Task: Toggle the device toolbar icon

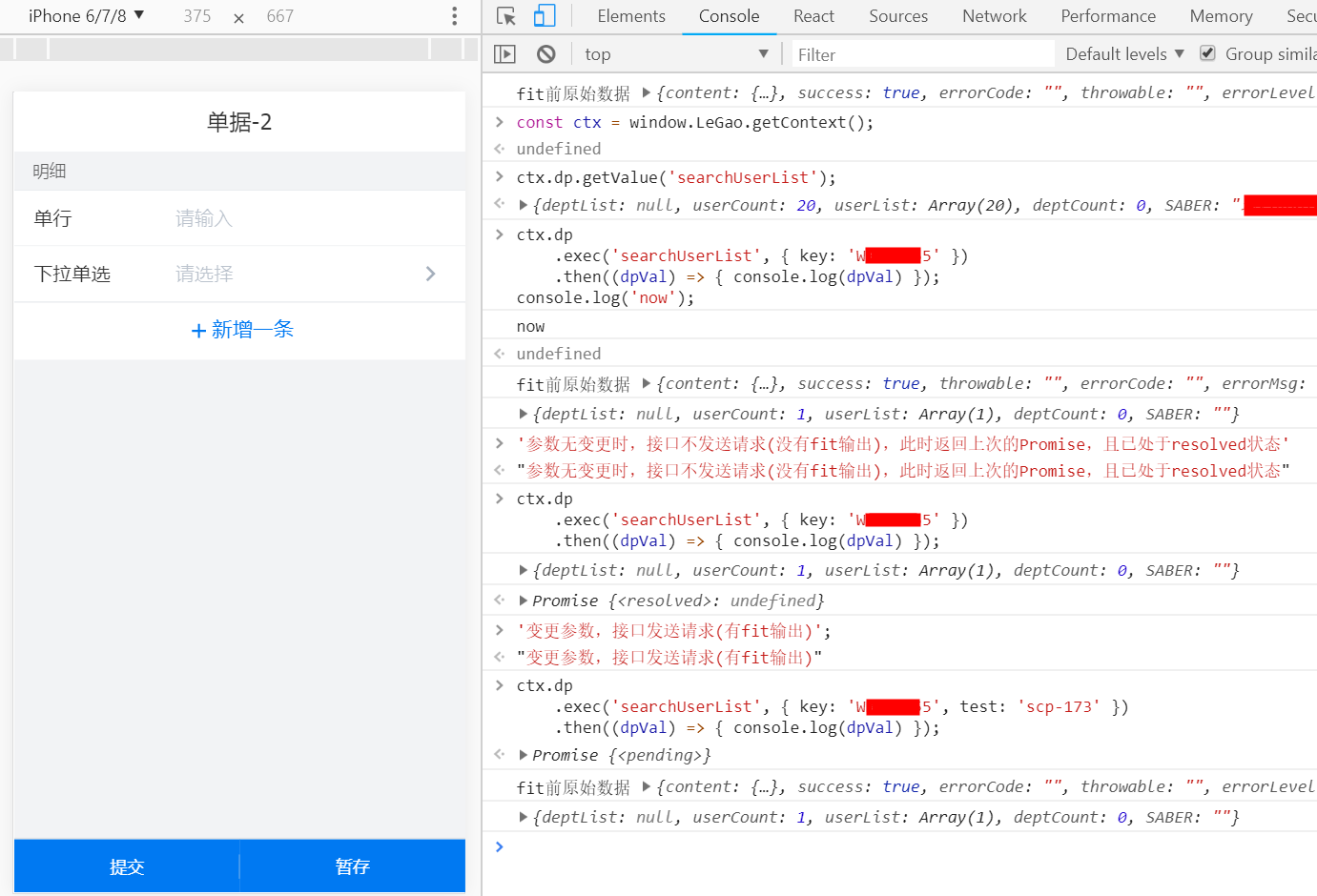Action: pos(545,16)
